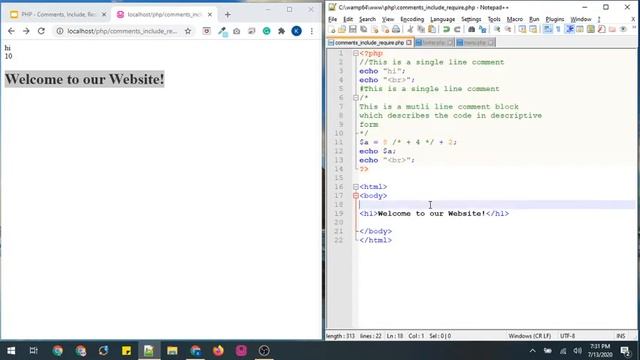Open Task View on the taskbar
Screen dimensions: 640x360
click(34, 351)
